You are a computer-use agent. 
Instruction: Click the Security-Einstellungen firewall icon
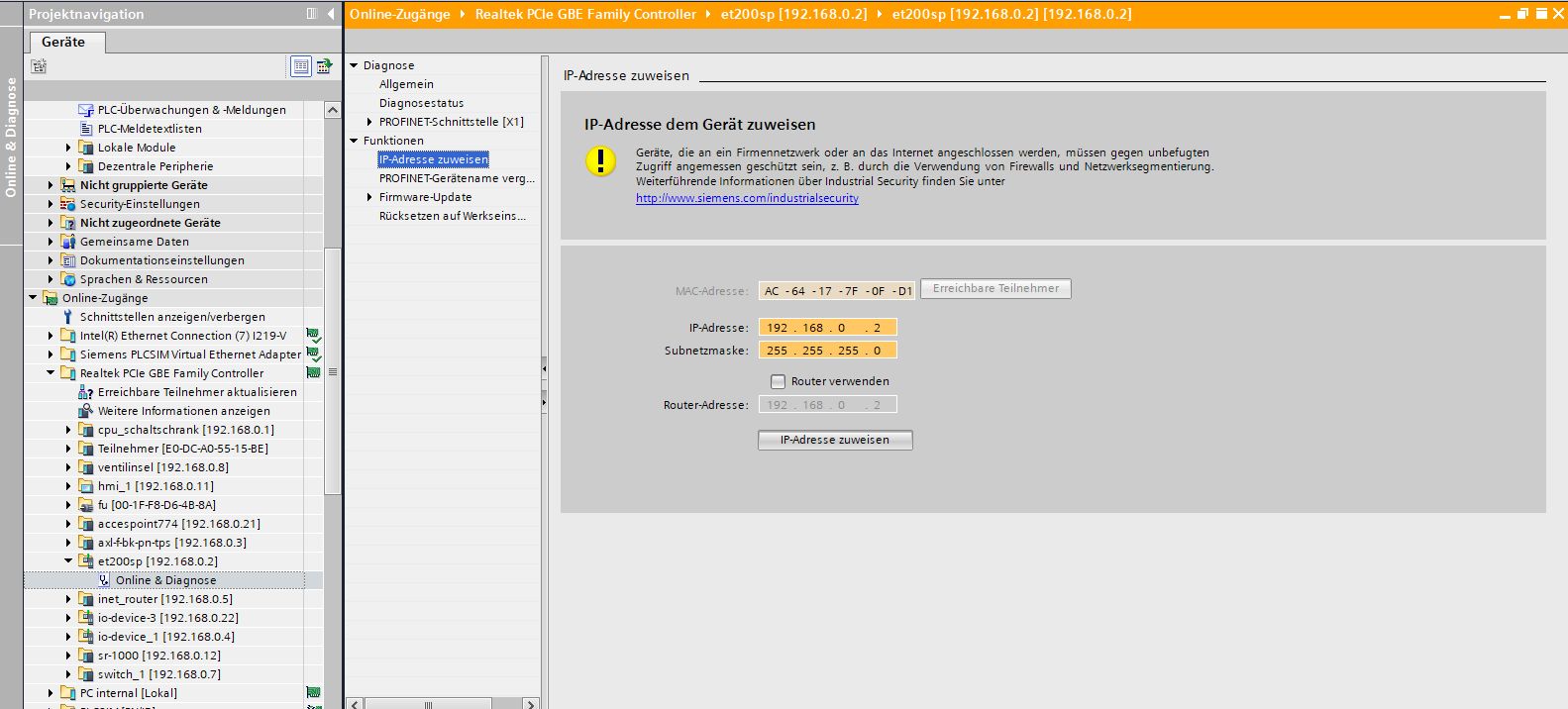coord(68,204)
